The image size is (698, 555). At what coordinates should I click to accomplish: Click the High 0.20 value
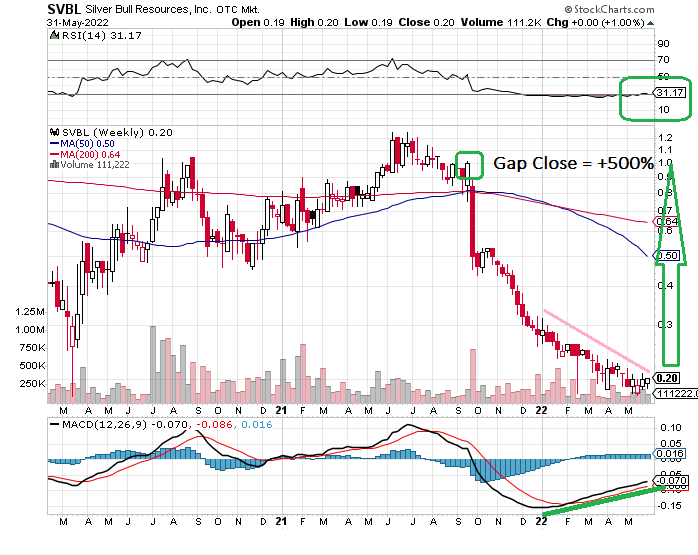tap(314, 23)
